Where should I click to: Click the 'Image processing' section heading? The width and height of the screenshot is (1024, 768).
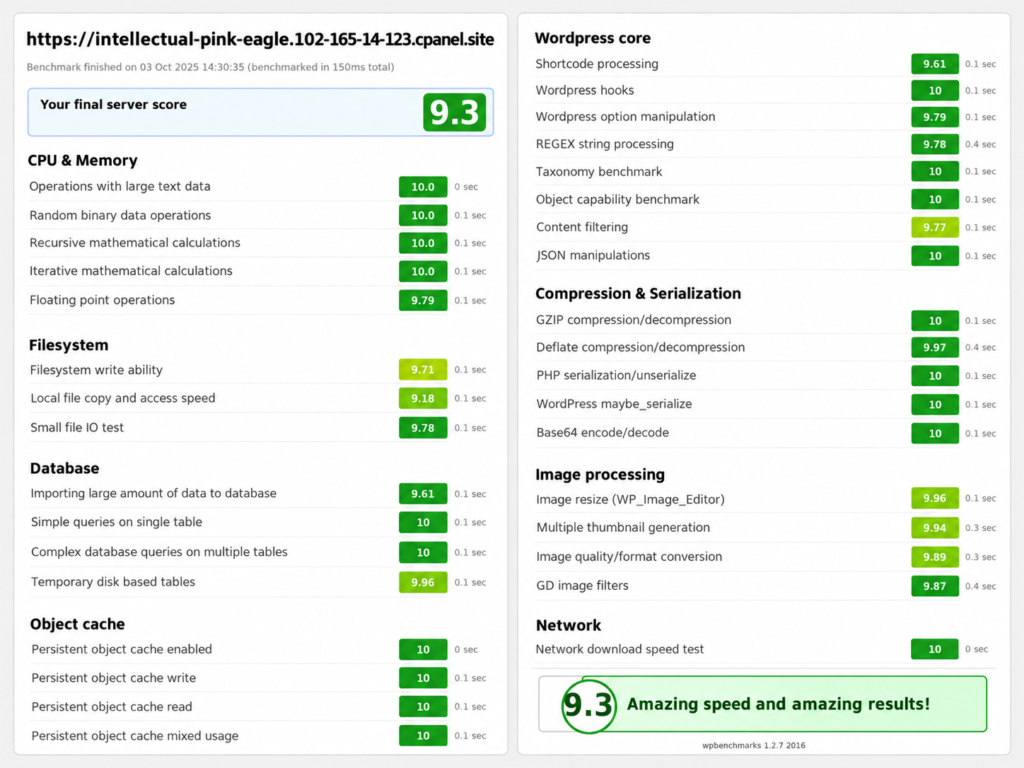coord(600,475)
